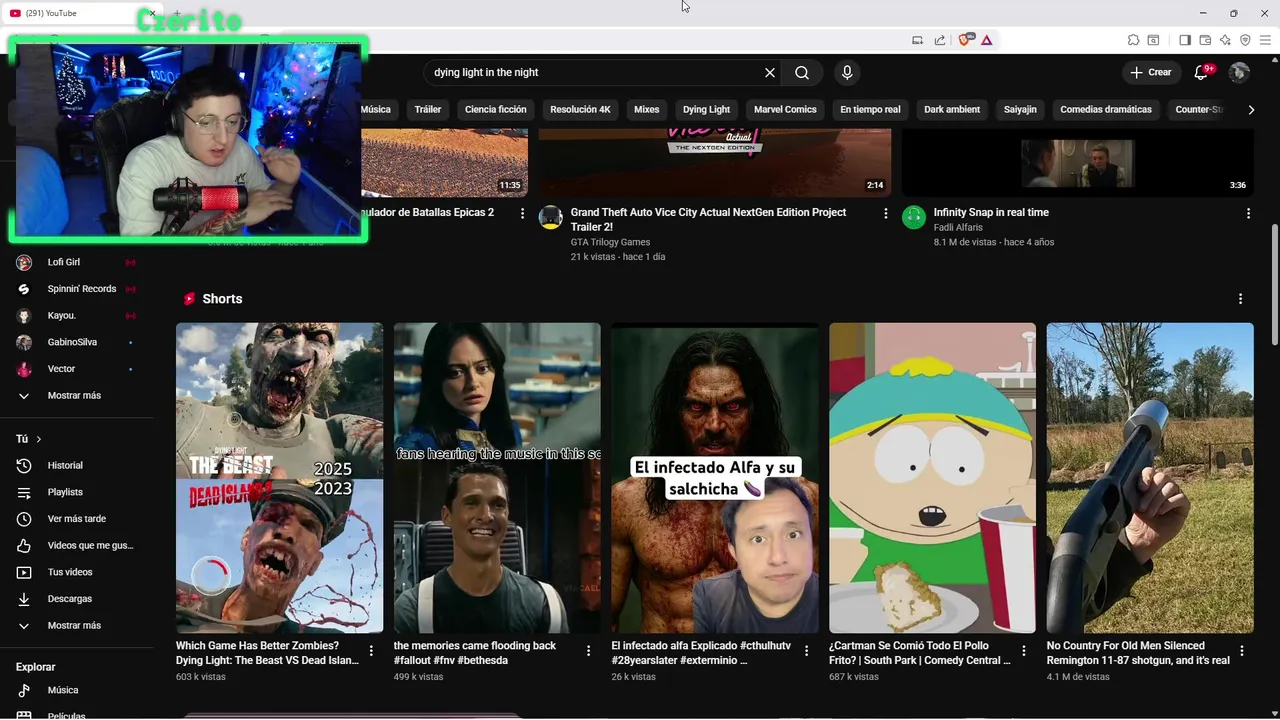The height and width of the screenshot is (720, 1280).
Task: Click the magnifying glass search button
Action: [802, 73]
